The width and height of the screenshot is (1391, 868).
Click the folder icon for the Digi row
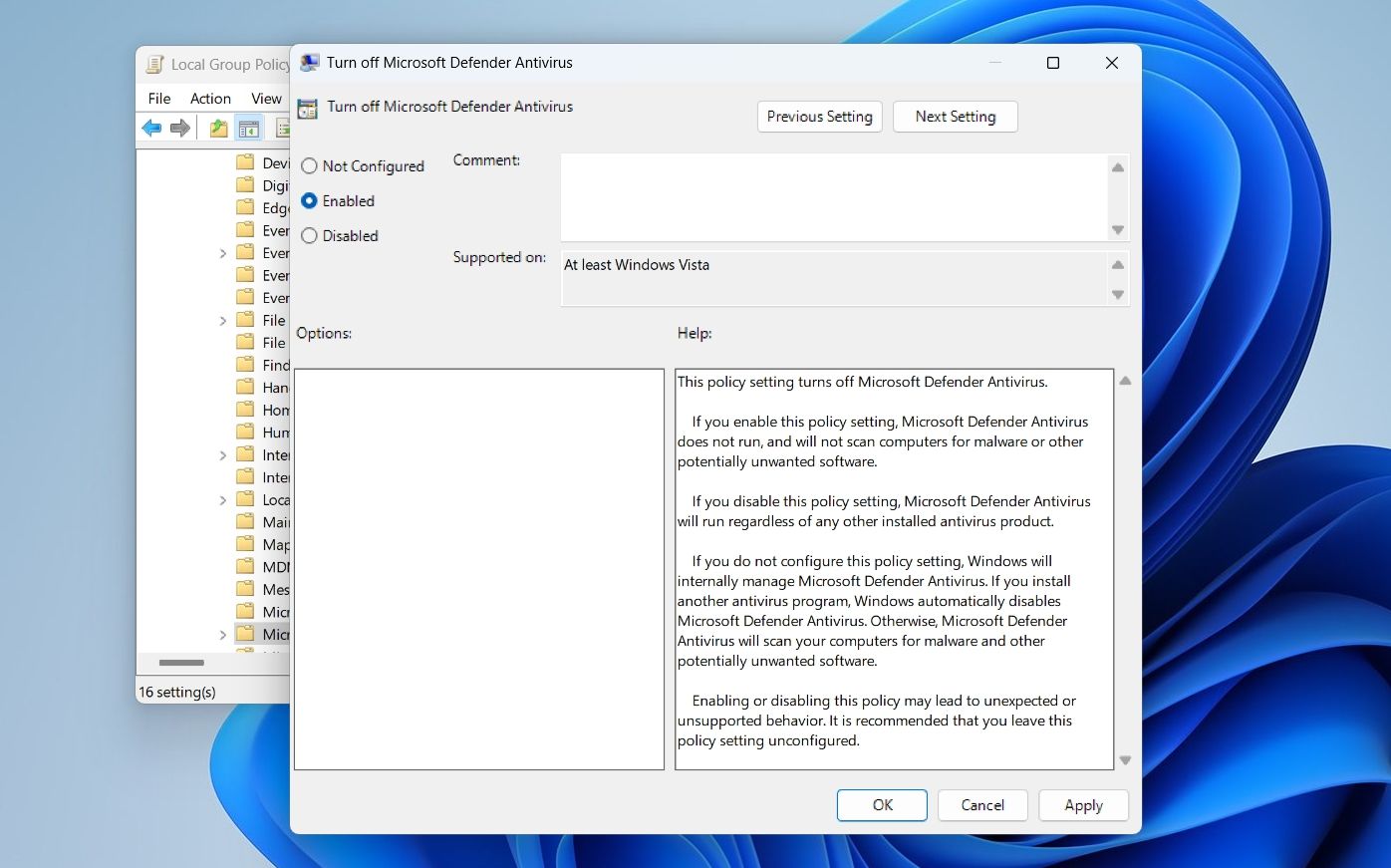(245, 185)
